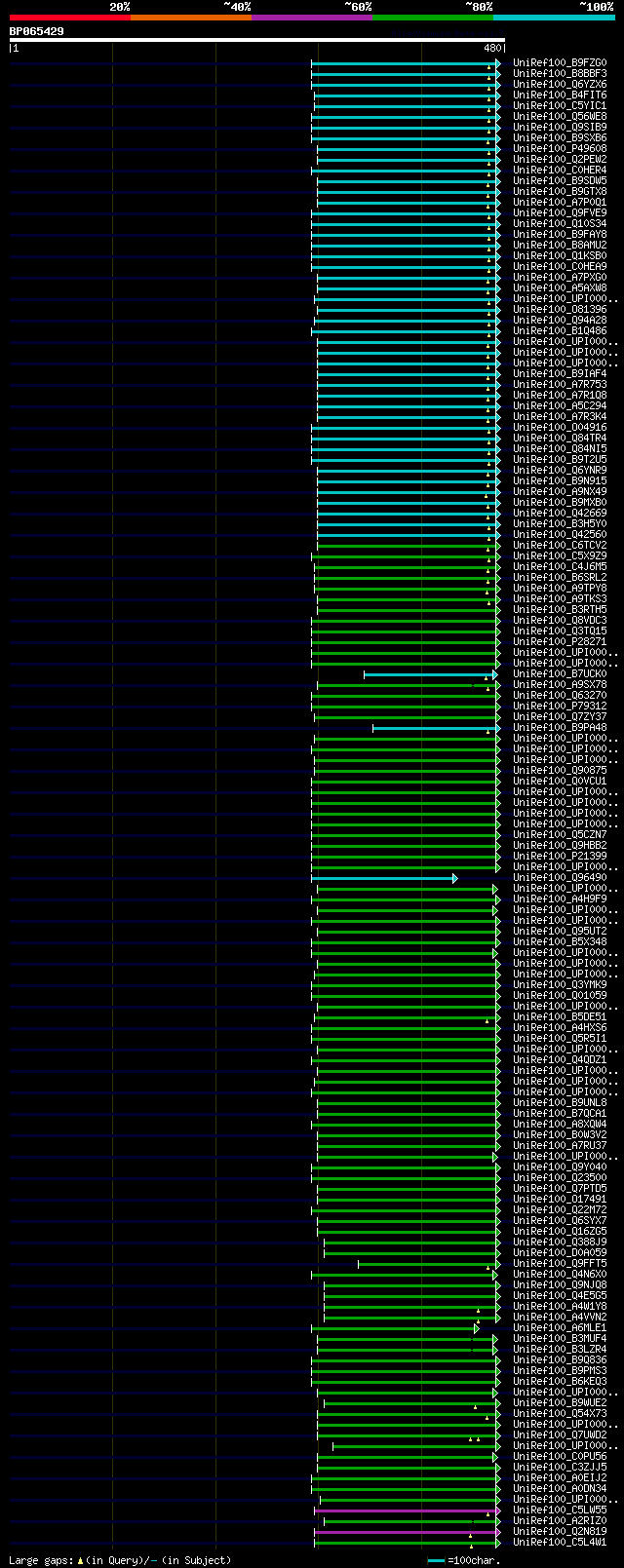Open the UniRef100_Q6YNR9 hit
Screen dimensions: 624x1568
coord(560,471)
